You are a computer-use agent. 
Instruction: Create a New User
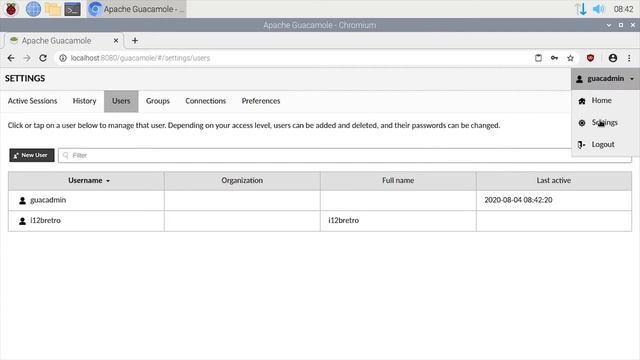[32, 155]
